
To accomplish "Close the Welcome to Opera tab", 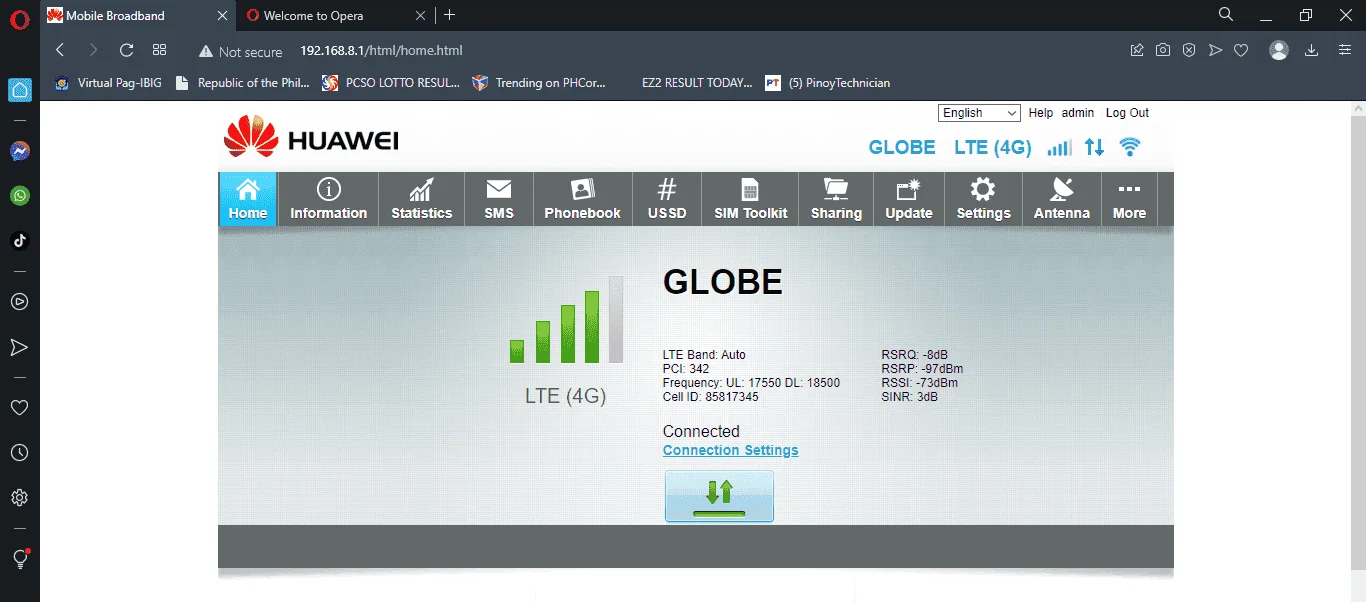I will 420,15.
